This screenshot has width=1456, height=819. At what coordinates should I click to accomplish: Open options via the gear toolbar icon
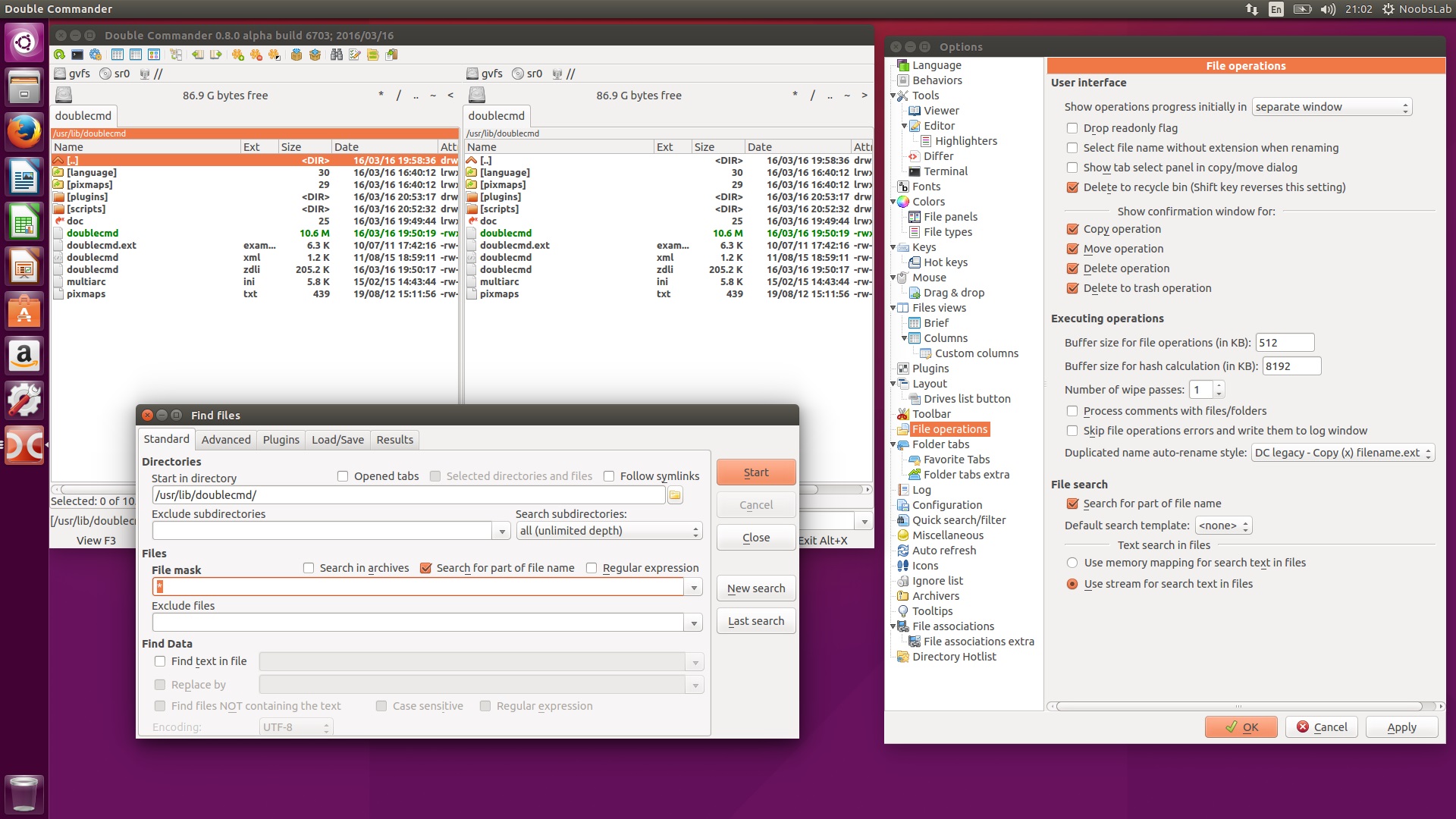click(x=96, y=55)
